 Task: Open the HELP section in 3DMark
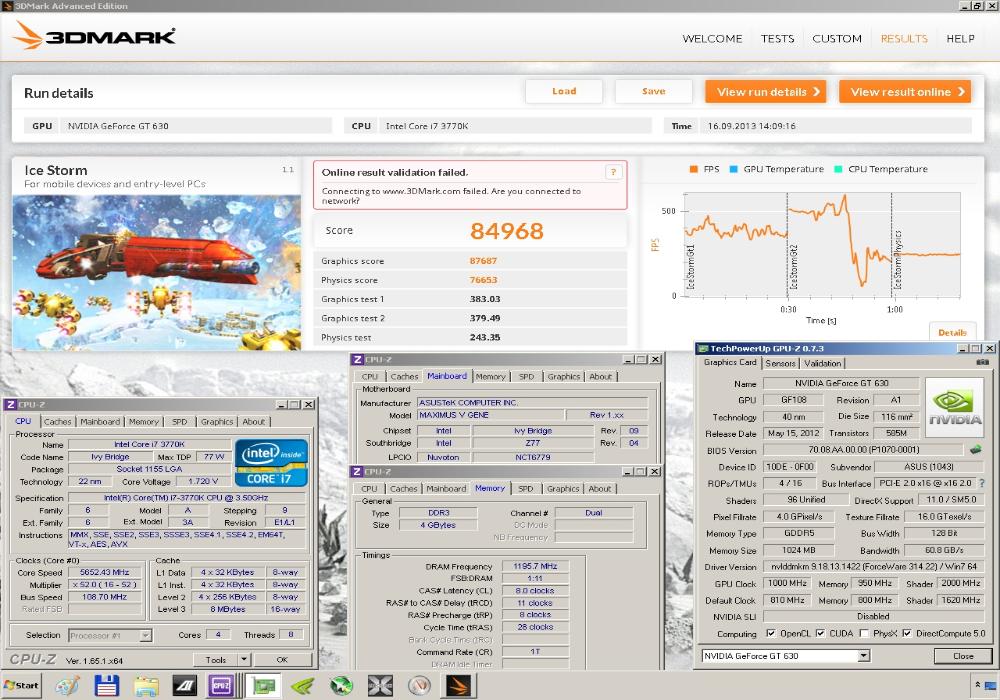click(960, 39)
